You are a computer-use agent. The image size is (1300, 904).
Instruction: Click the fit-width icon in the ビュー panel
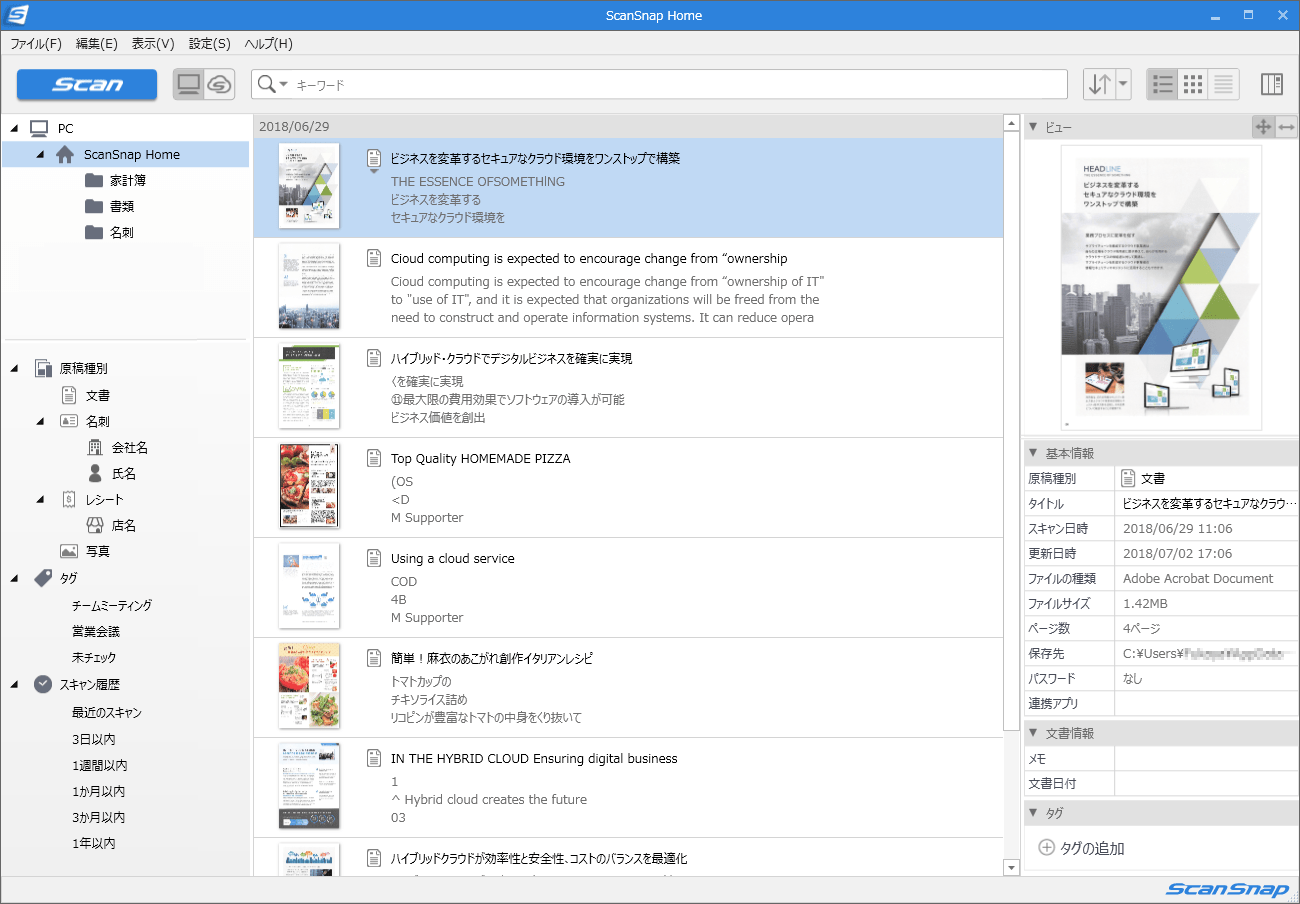click(1287, 126)
